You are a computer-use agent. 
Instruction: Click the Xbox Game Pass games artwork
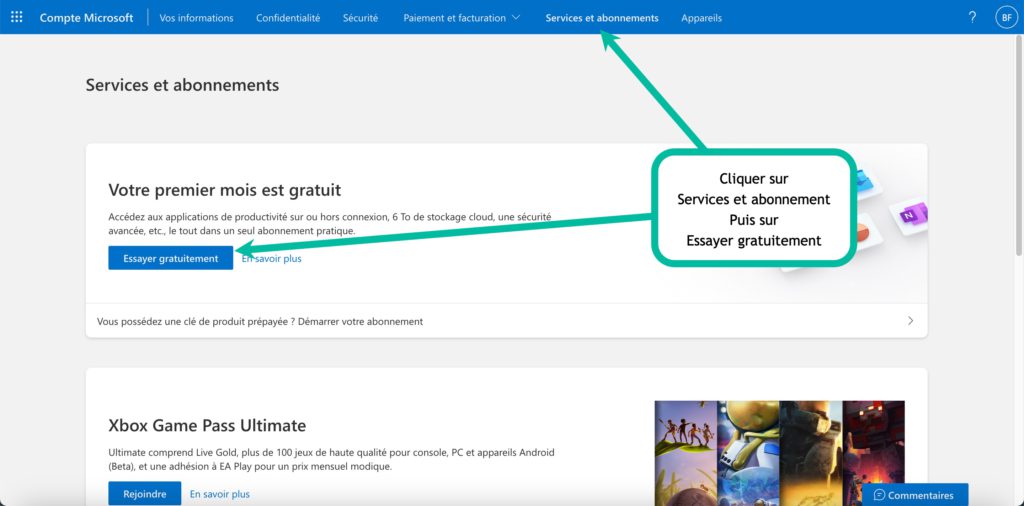pyautogui.click(x=779, y=452)
